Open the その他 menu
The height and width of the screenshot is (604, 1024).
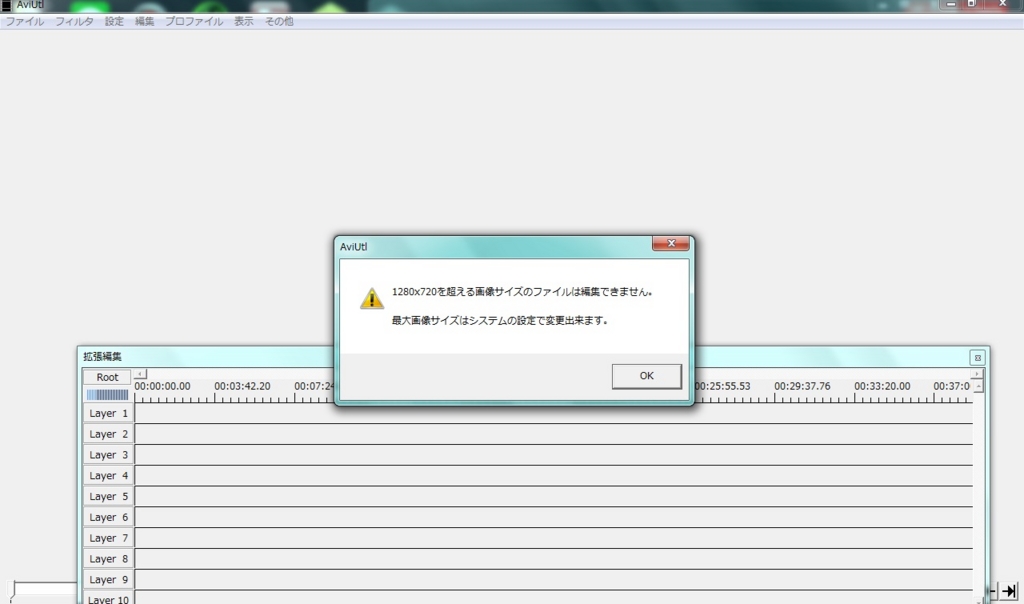pos(279,20)
